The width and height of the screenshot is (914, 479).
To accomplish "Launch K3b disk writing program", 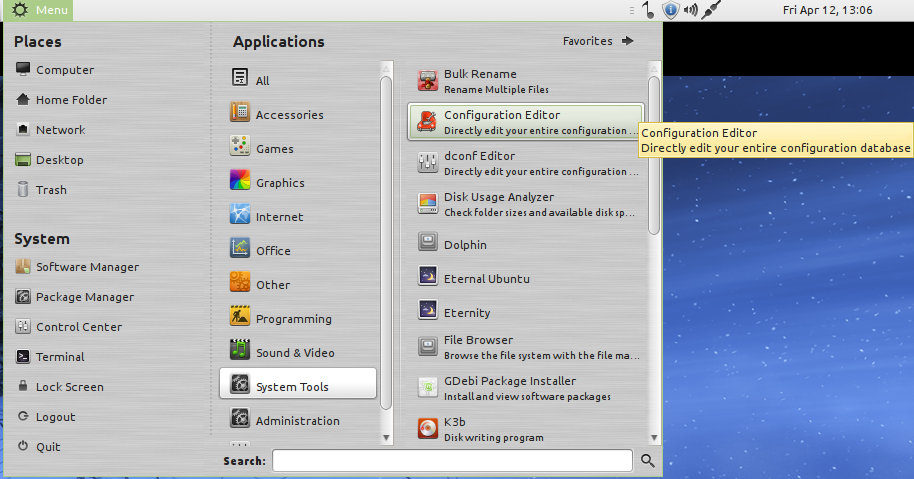I will [x=526, y=429].
